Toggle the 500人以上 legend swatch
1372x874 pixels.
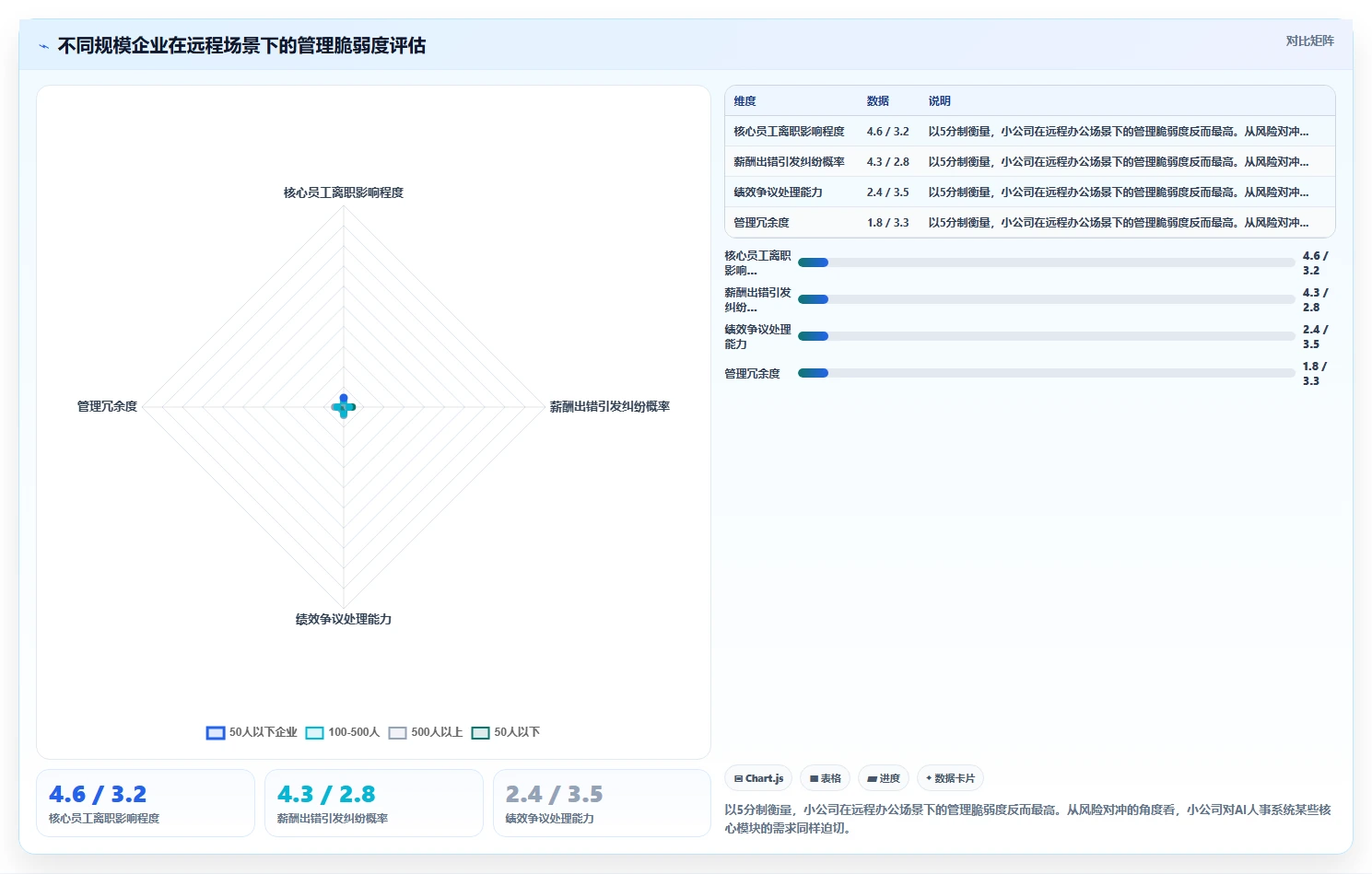(397, 733)
